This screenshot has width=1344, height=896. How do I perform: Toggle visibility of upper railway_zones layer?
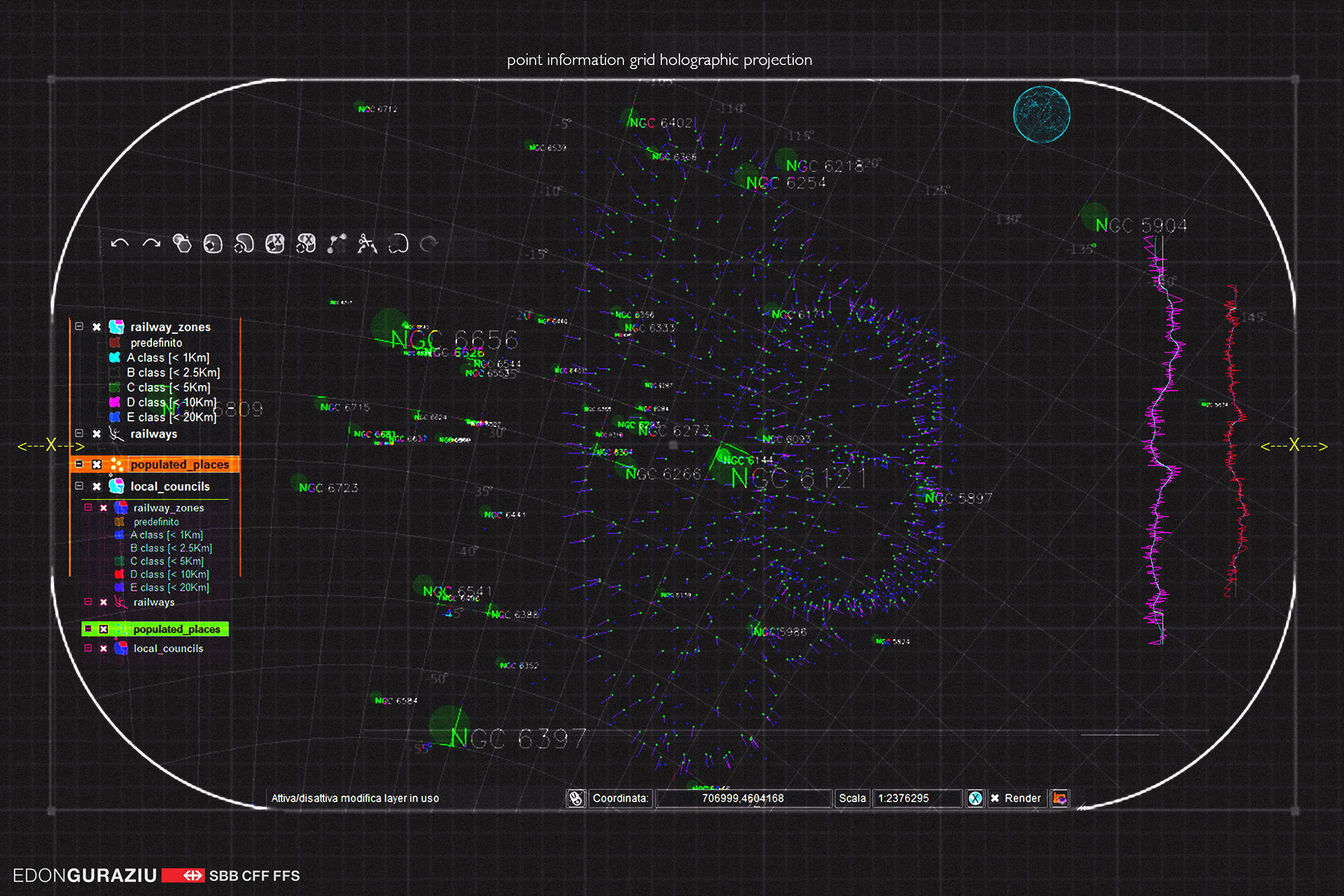(97, 327)
